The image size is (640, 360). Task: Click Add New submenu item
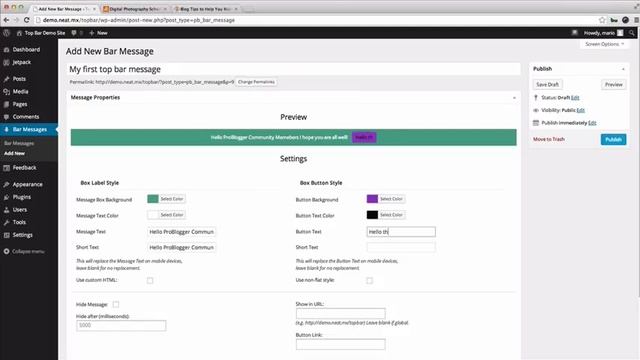[14, 153]
